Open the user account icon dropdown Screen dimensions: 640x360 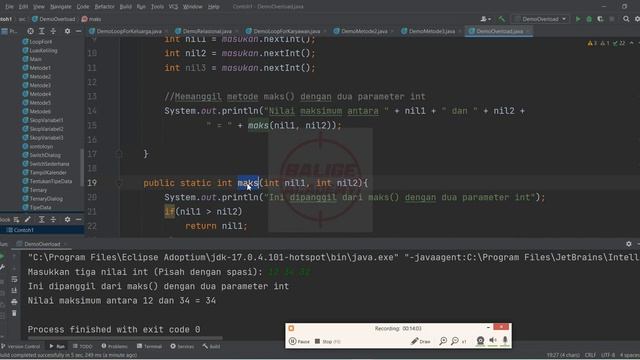[x=485, y=19]
